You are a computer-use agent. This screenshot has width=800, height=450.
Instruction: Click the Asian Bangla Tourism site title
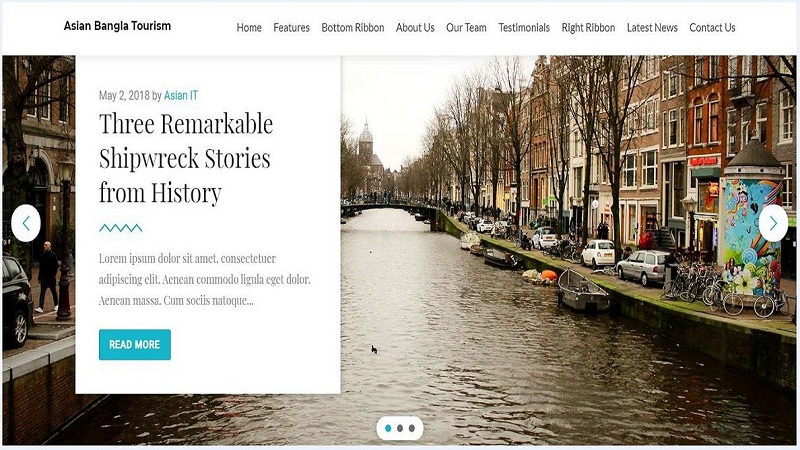tap(117, 26)
